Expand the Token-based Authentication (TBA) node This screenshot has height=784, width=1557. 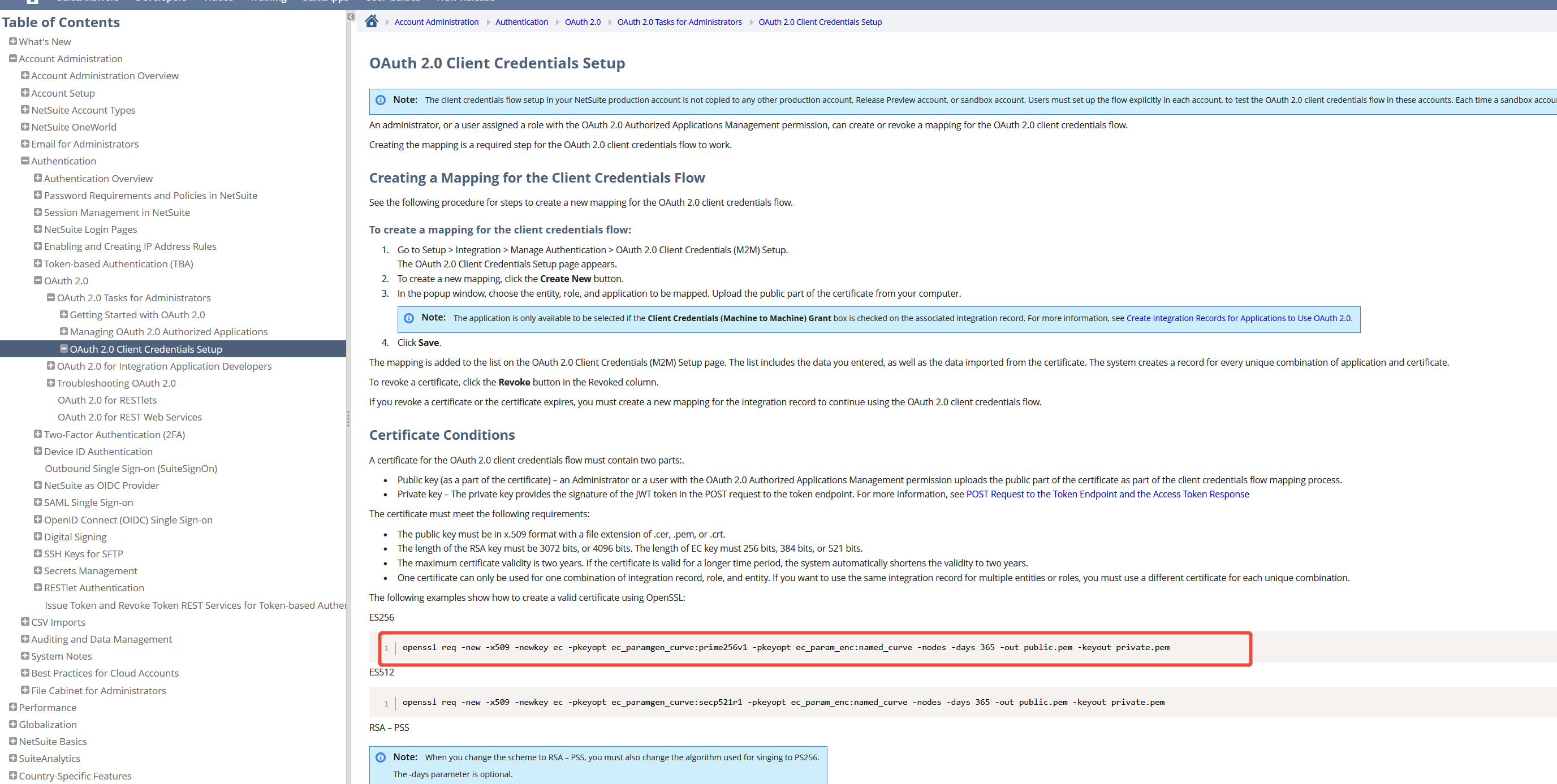[37, 263]
